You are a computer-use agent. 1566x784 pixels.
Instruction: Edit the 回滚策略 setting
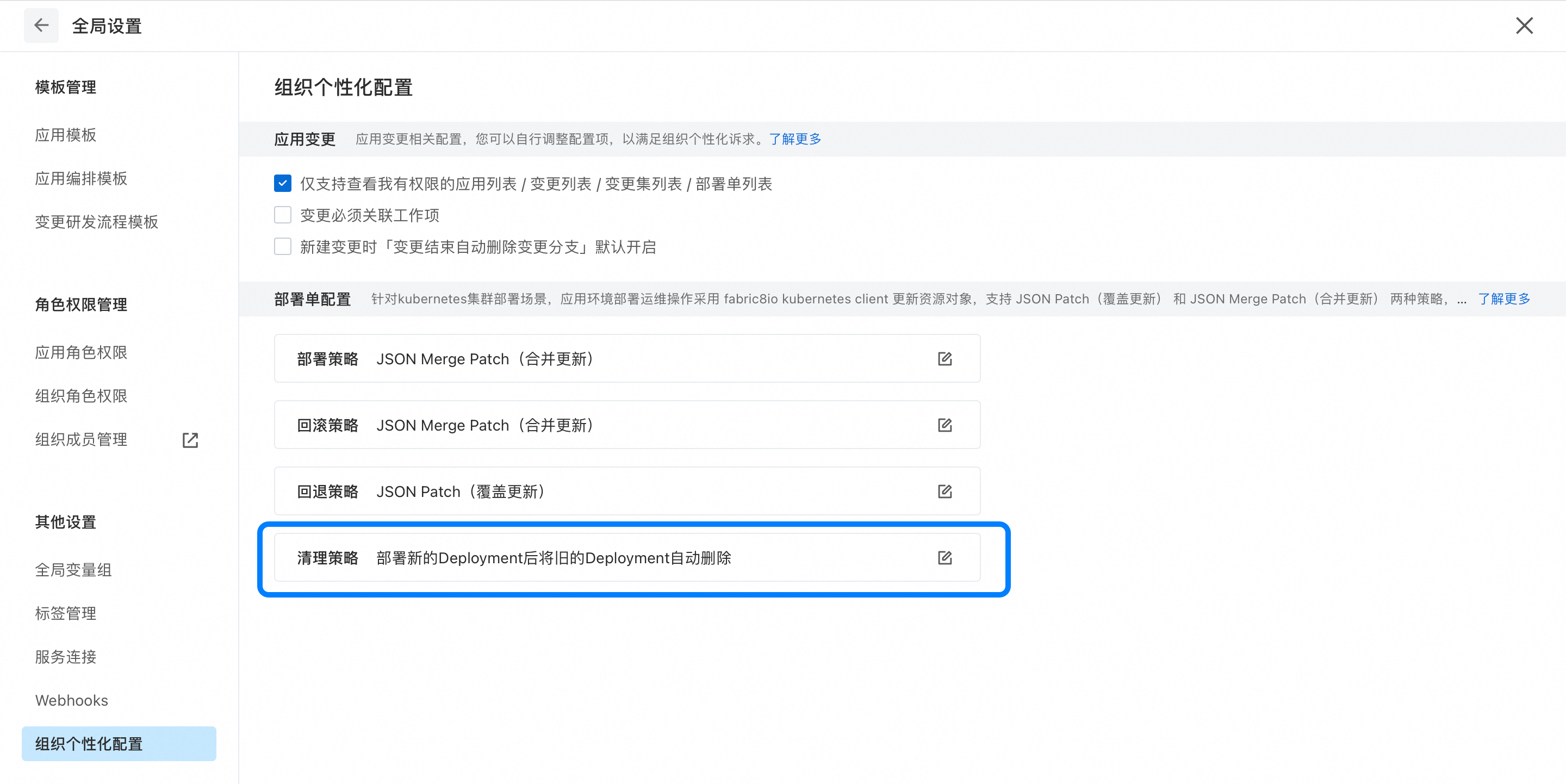pos(944,425)
